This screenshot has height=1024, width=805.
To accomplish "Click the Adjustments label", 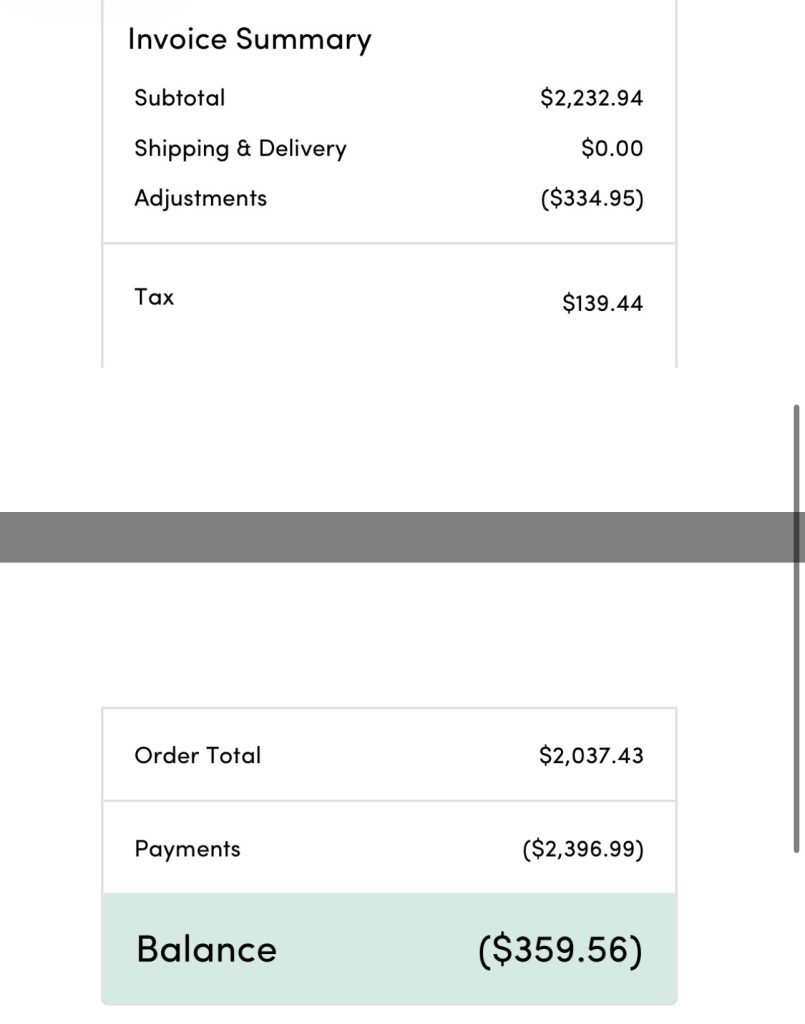I will [200, 198].
